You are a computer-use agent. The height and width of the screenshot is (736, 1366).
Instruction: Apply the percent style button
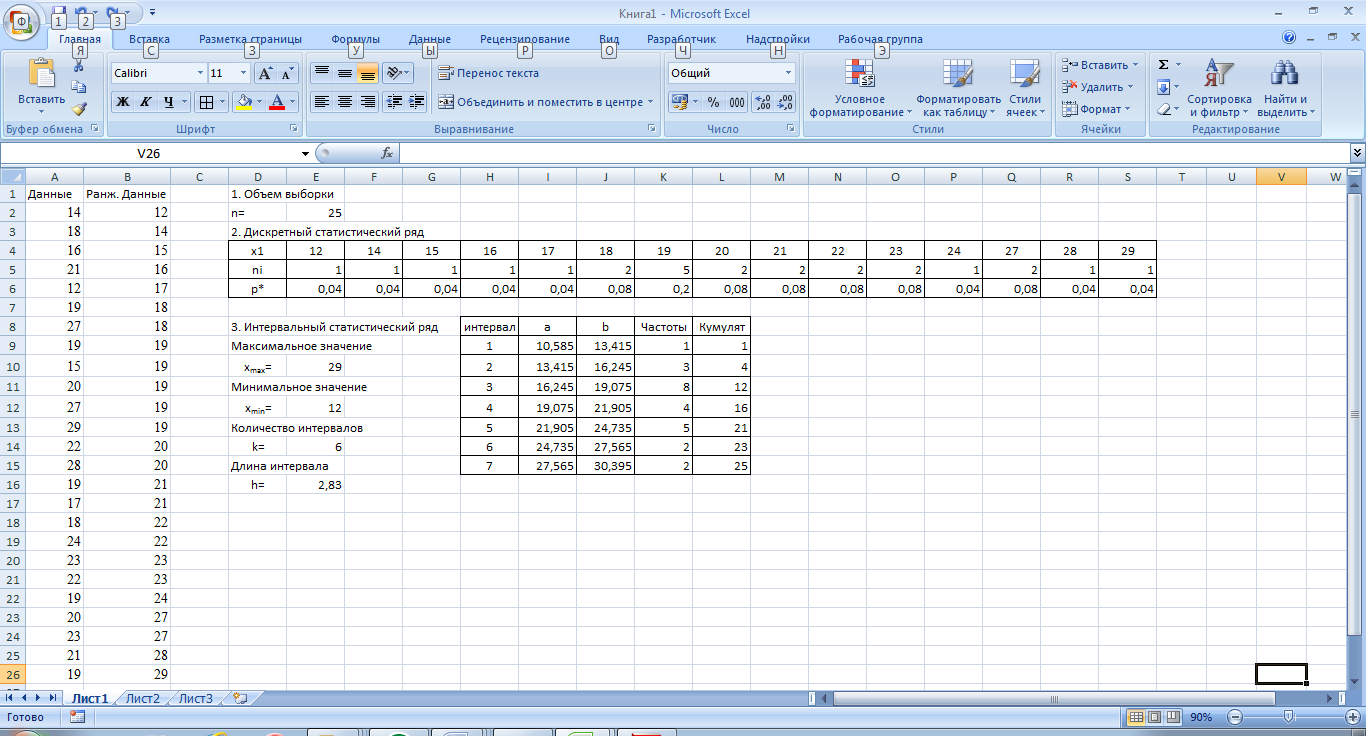(x=713, y=102)
